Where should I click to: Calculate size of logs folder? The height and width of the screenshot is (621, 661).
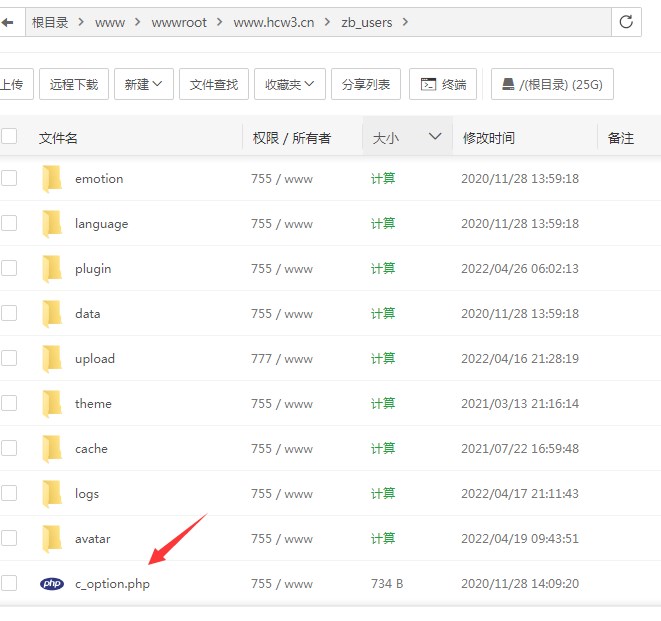(383, 493)
